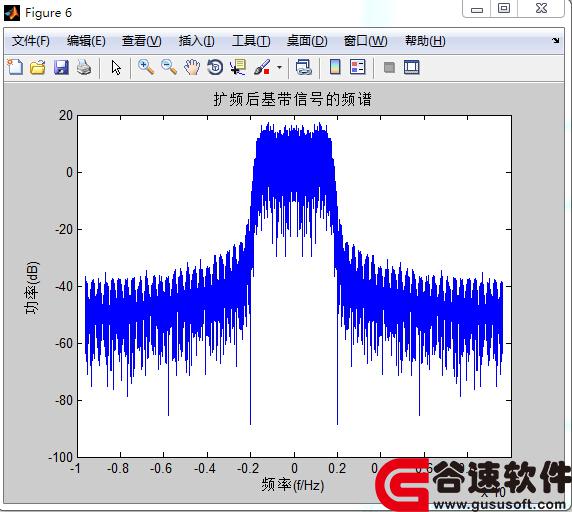Click the MATLAB logo in the title bar
The height and width of the screenshot is (512, 572).
pyautogui.click(x=12, y=13)
